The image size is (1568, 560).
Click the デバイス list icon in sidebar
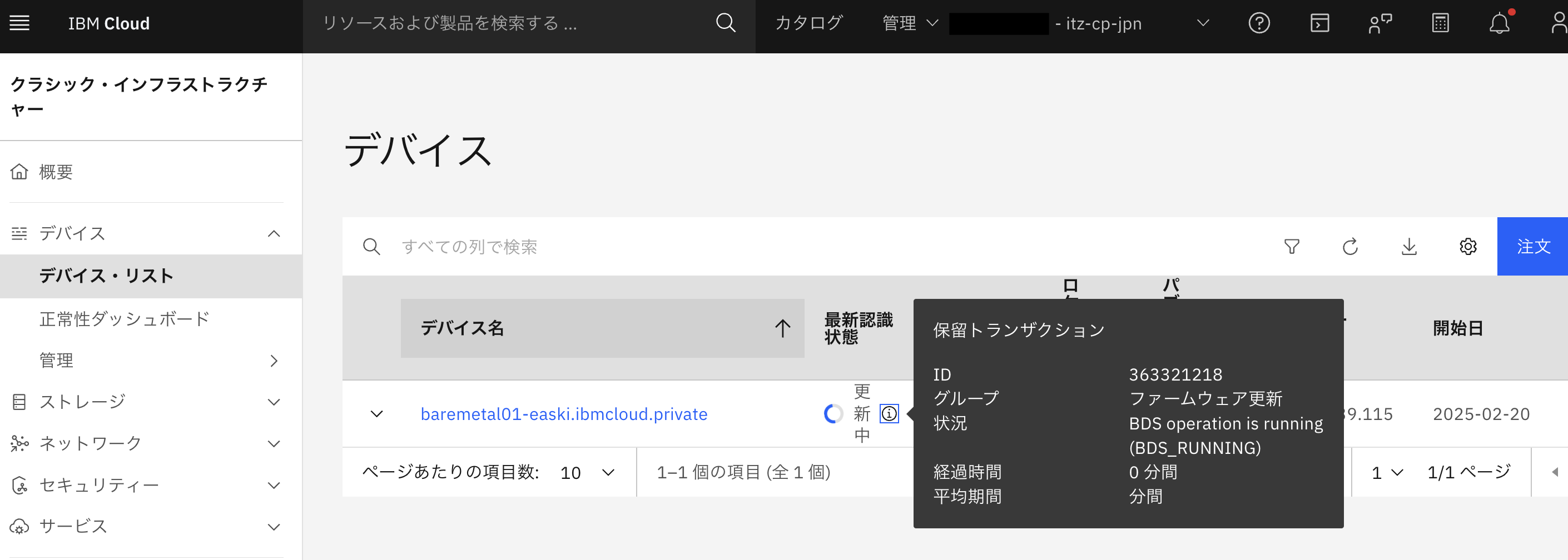pyautogui.click(x=19, y=233)
